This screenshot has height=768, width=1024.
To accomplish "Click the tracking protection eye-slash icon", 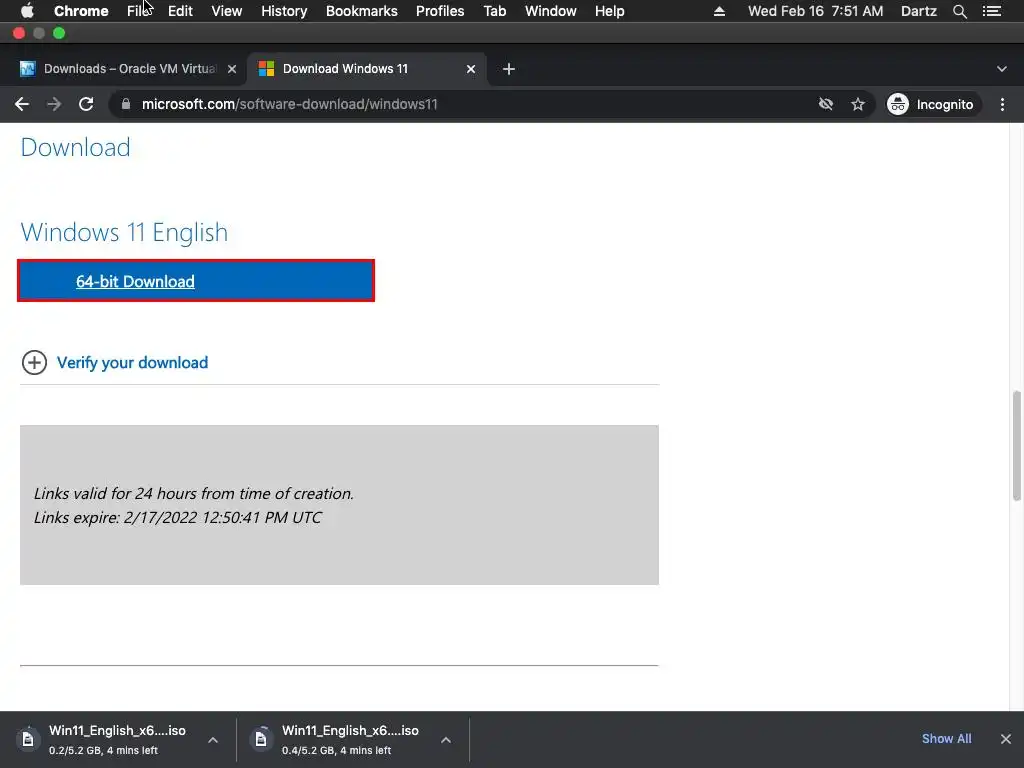I will 826,104.
